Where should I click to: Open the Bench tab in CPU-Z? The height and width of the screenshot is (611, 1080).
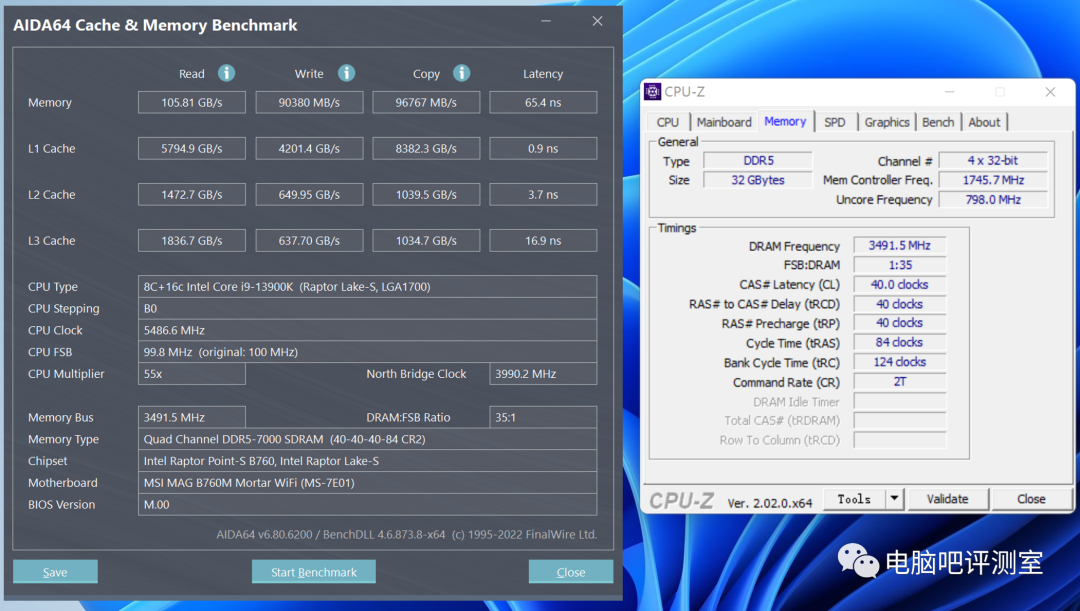tap(938, 122)
